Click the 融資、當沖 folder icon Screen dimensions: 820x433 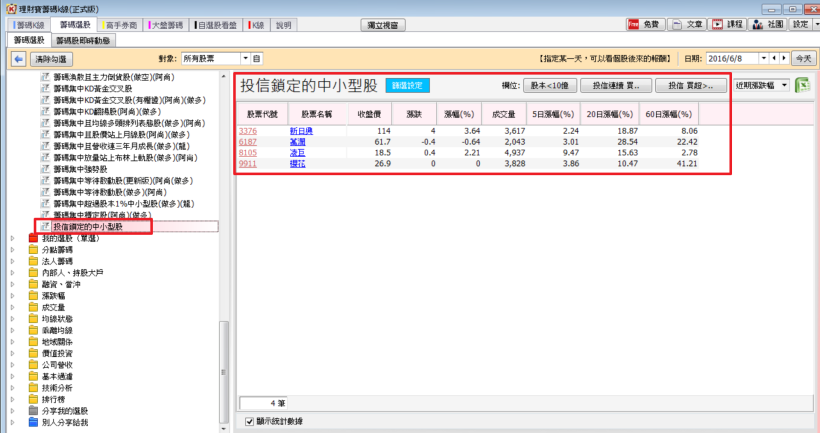pyautogui.click(x=33, y=284)
